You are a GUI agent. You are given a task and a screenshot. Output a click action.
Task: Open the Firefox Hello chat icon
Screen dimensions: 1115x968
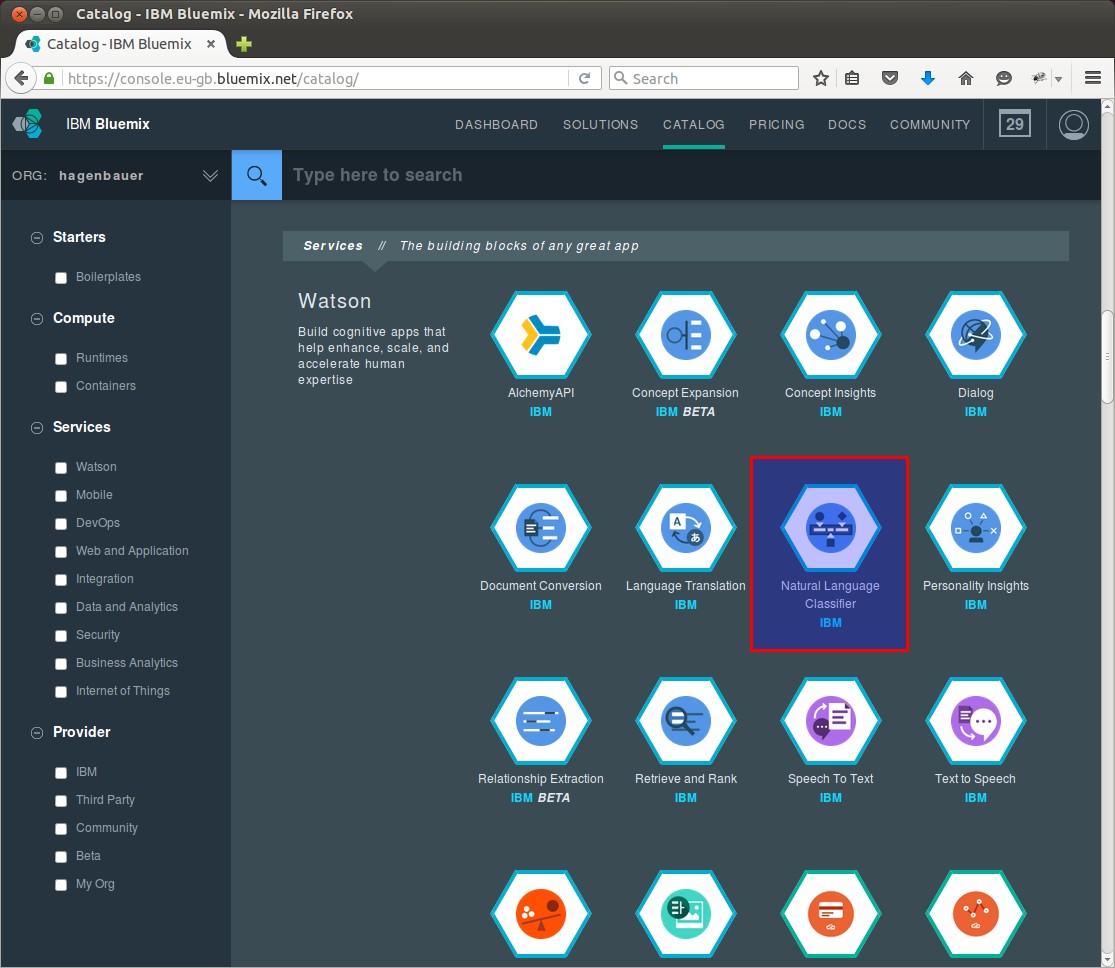tap(1003, 78)
